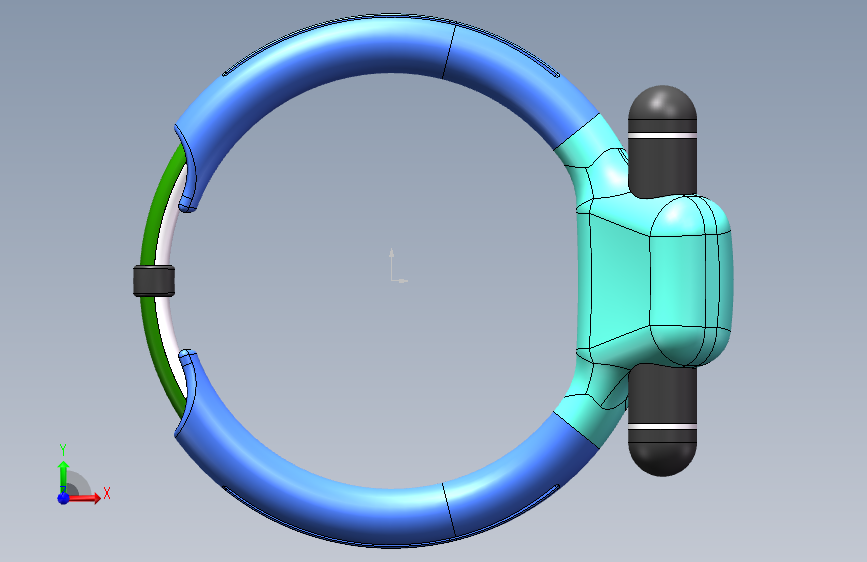Select the origin marker at the ring center
867x562 pixels.
[398, 266]
